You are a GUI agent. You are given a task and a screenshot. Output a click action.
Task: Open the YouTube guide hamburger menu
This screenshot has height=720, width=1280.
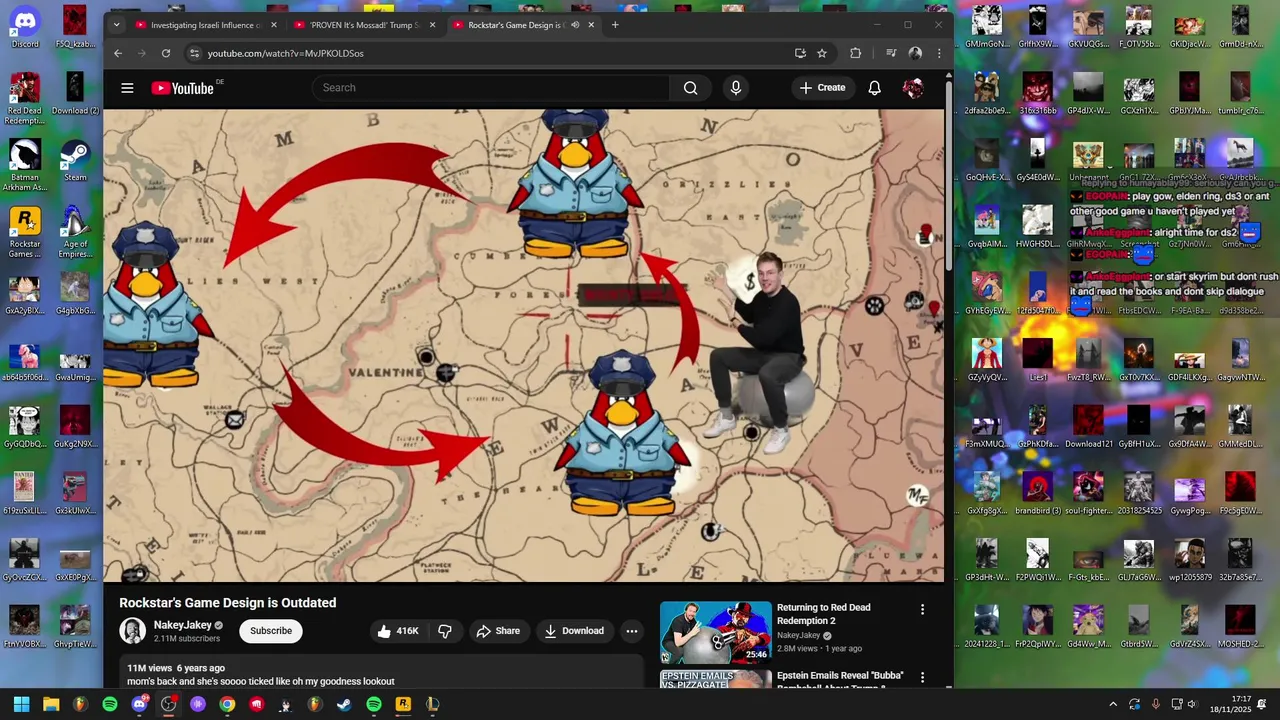[127, 88]
